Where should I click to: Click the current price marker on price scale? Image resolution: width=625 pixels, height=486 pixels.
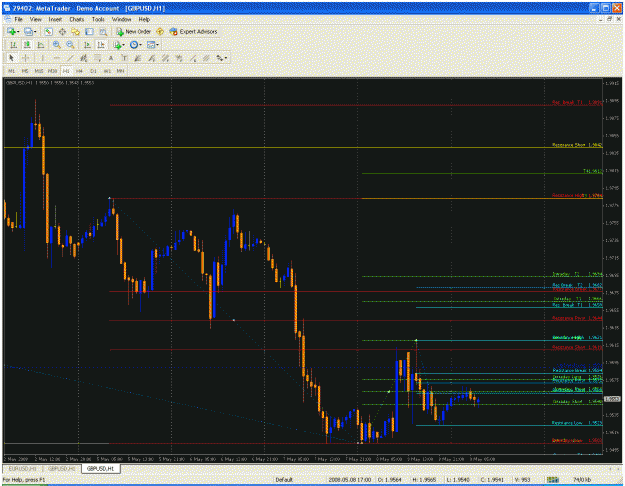coord(612,399)
